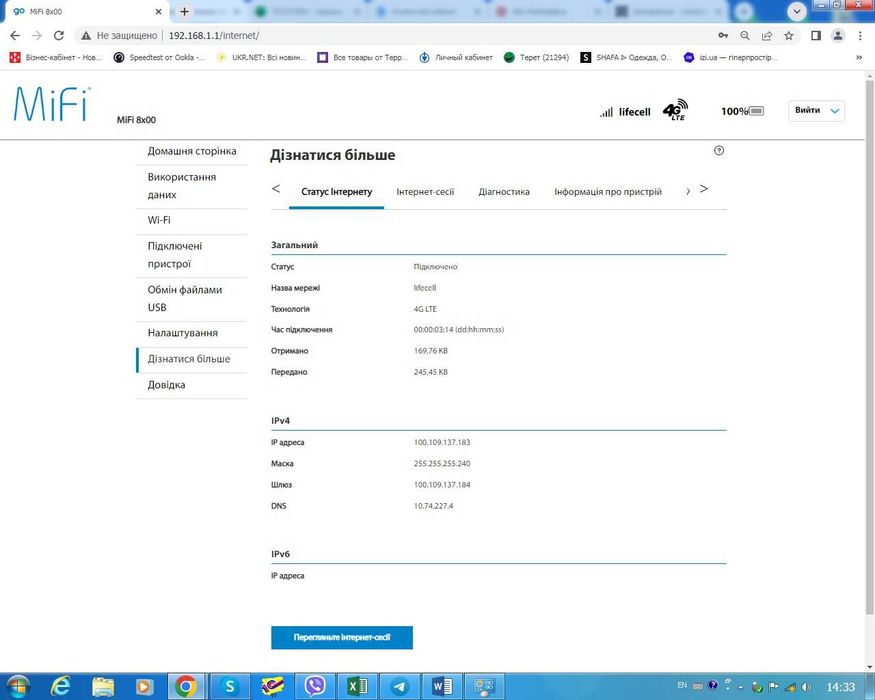Image resolution: width=875 pixels, height=700 pixels.
Task: Open Speedtest от Ookla bookmark
Action: (159, 57)
